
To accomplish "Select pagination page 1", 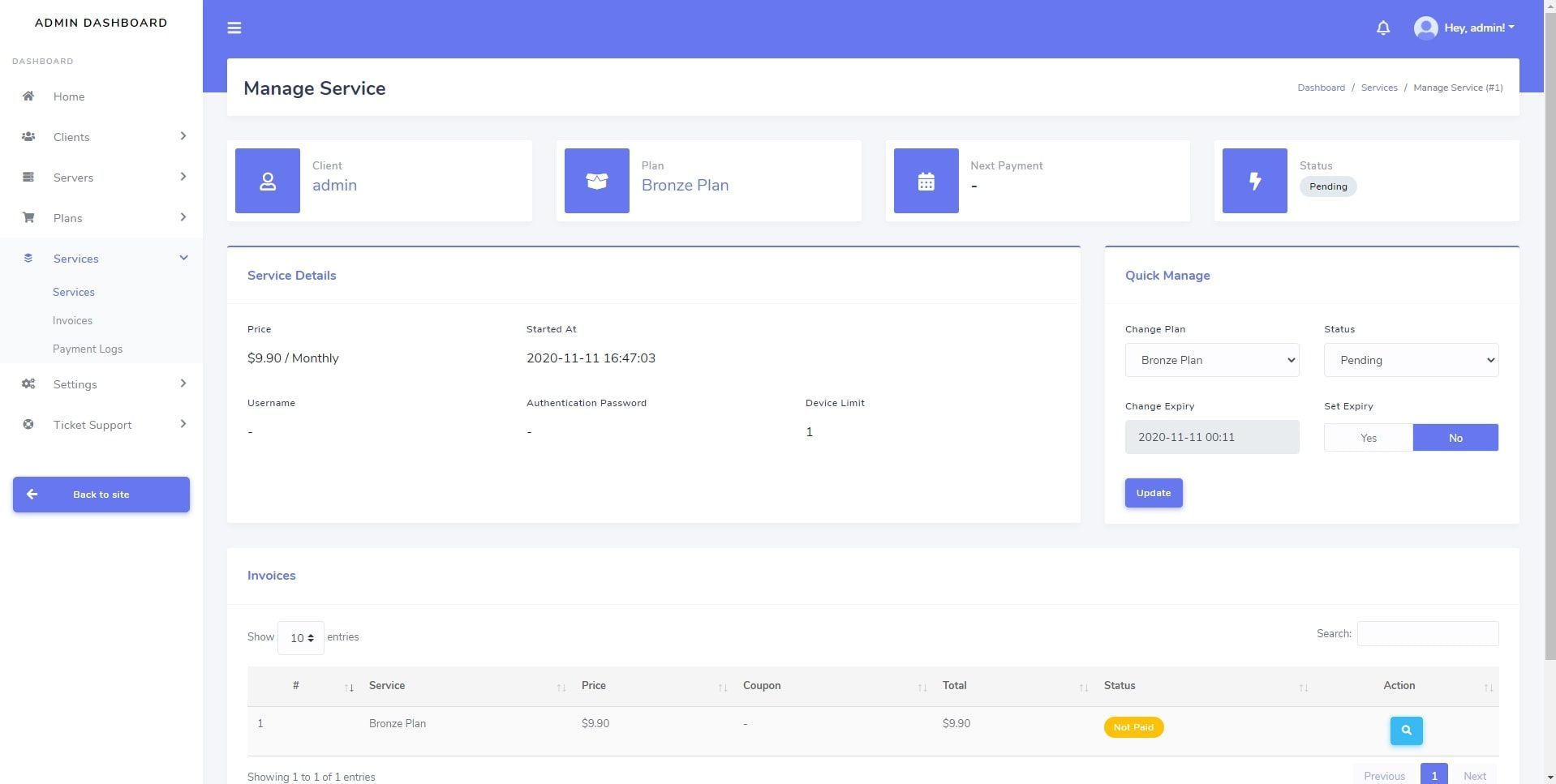I will (x=1433, y=776).
